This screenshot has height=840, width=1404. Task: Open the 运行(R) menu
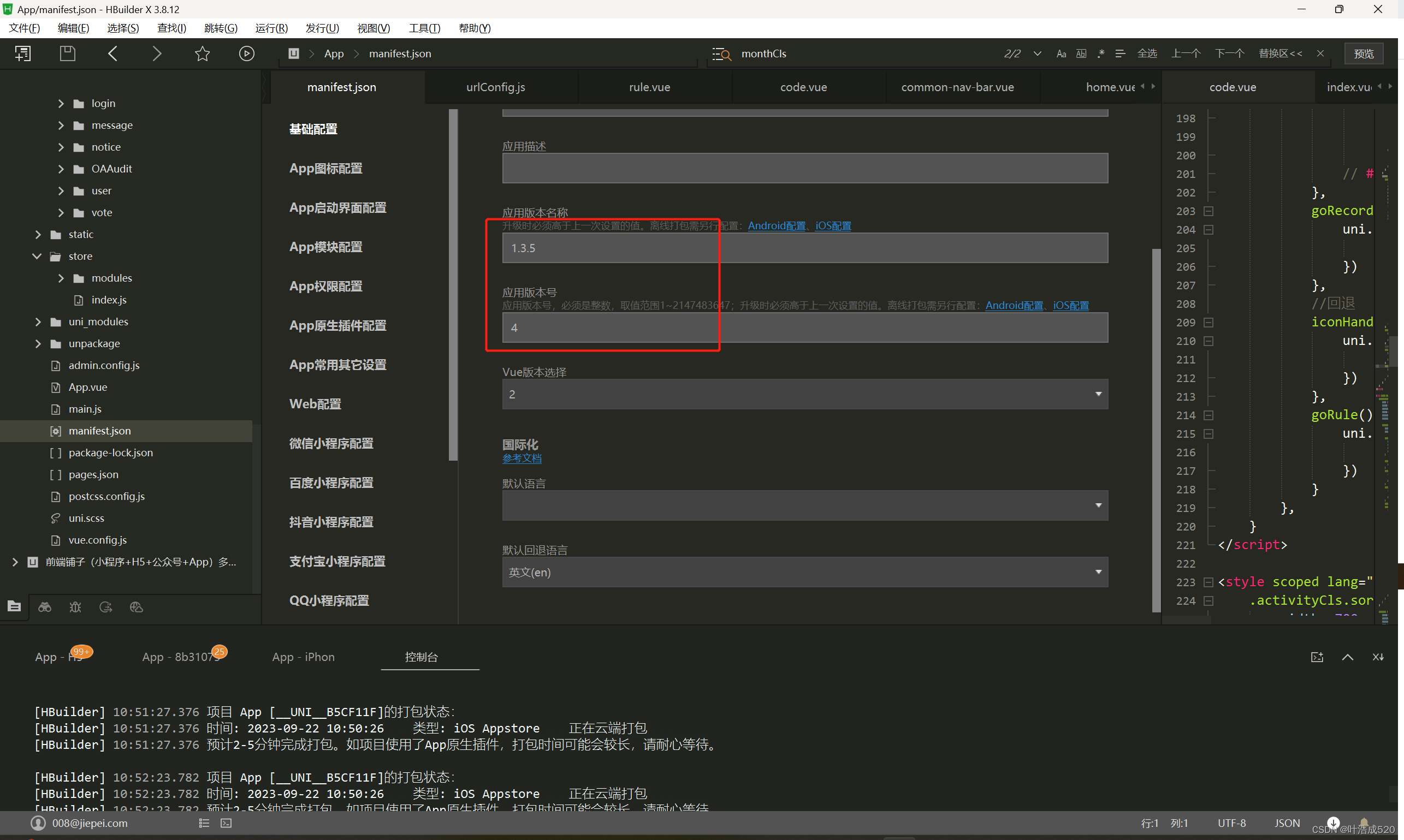tap(271, 28)
